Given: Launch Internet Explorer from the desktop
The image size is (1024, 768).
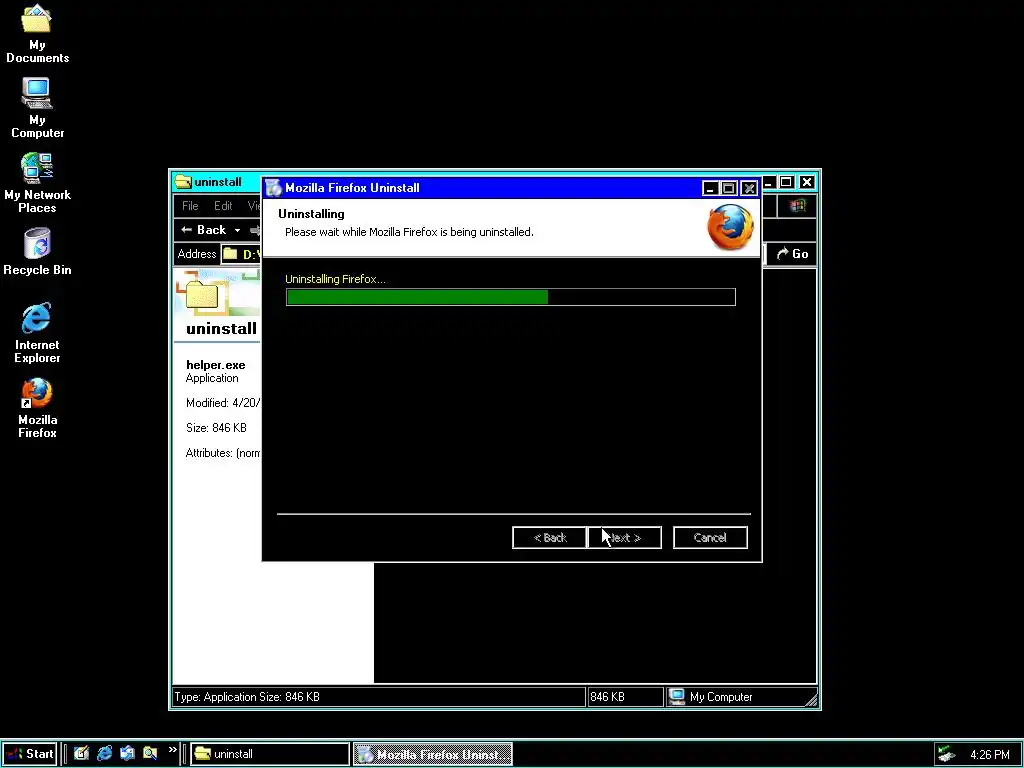Looking at the screenshot, I should (37, 332).
